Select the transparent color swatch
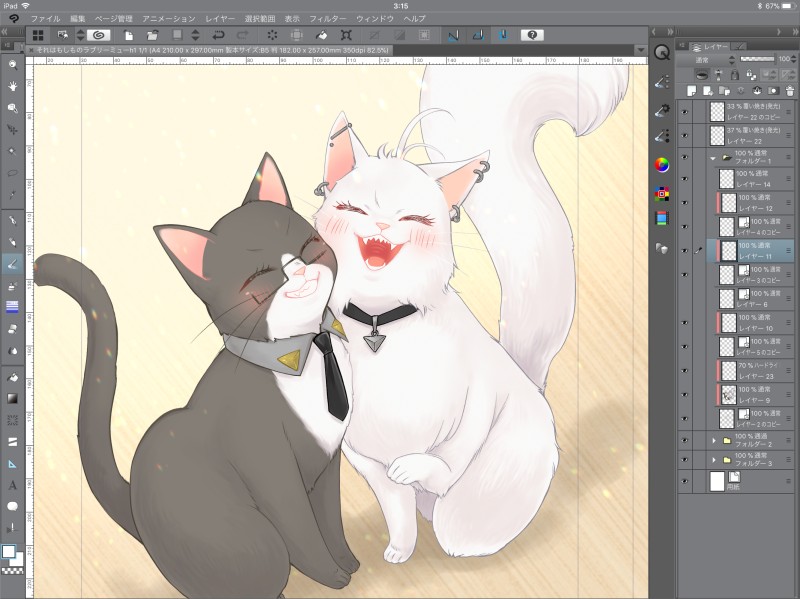The width and height of the screenshot is (800, 599). (x=12, y=571)
